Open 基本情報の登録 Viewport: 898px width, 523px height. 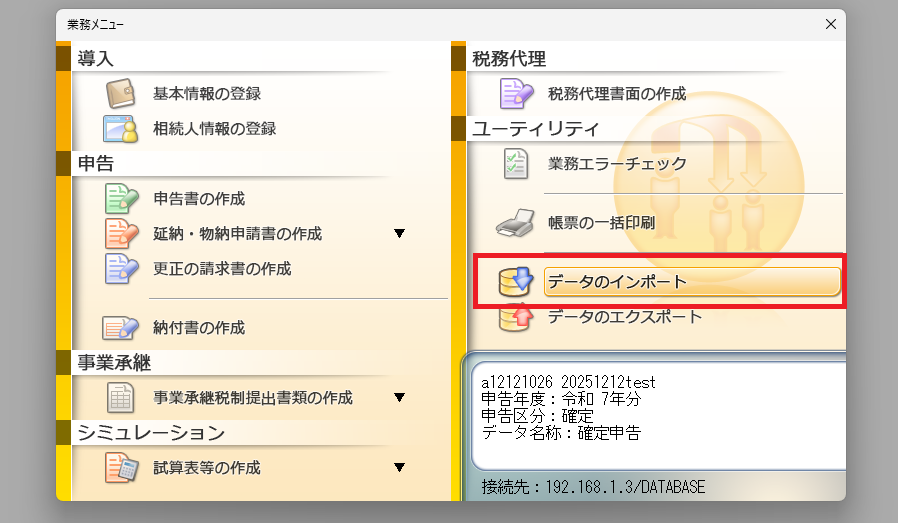[x=207, y=93]
